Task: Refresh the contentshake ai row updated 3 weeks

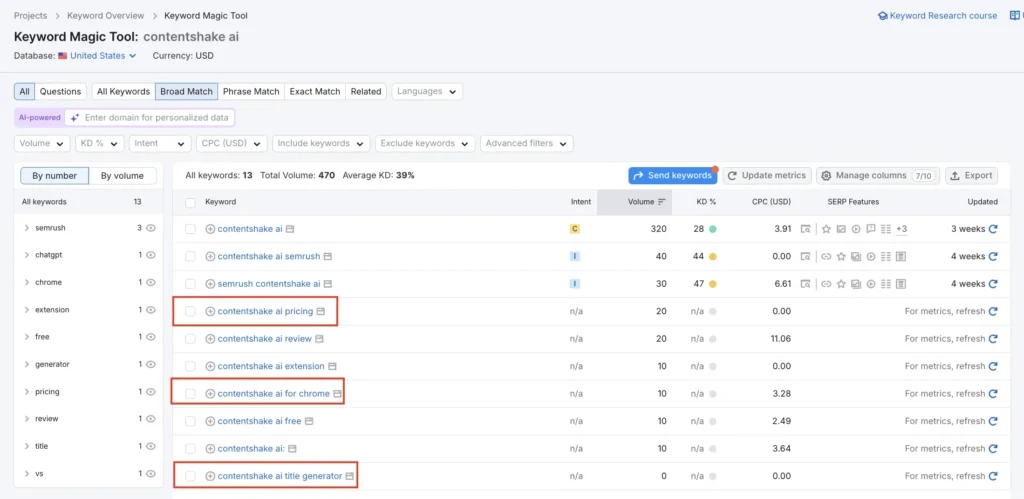Action: tap(993, 229)
